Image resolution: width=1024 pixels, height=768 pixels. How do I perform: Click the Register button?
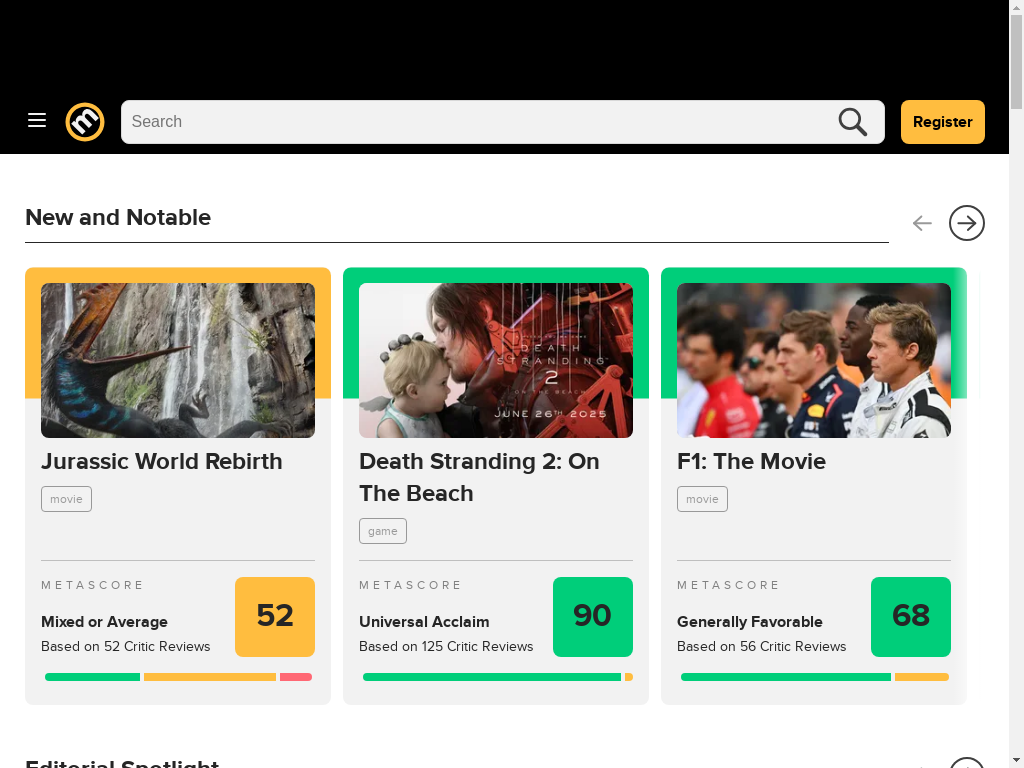(x=942, y=121)
